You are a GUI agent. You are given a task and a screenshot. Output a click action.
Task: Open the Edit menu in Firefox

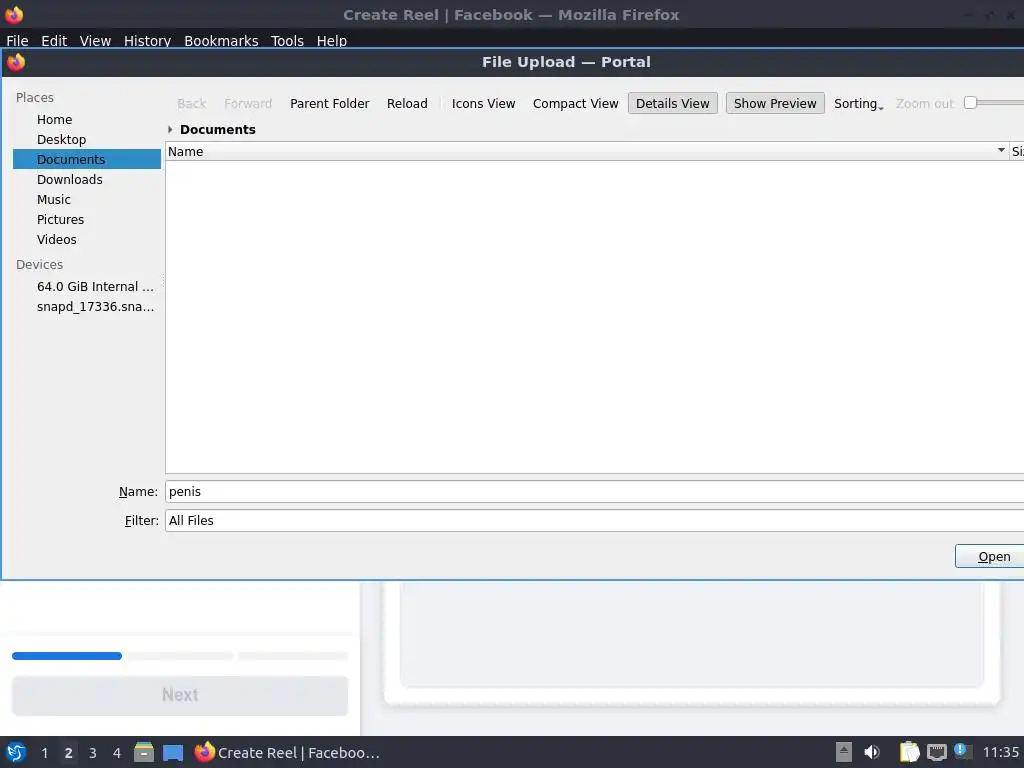point(54,40)
